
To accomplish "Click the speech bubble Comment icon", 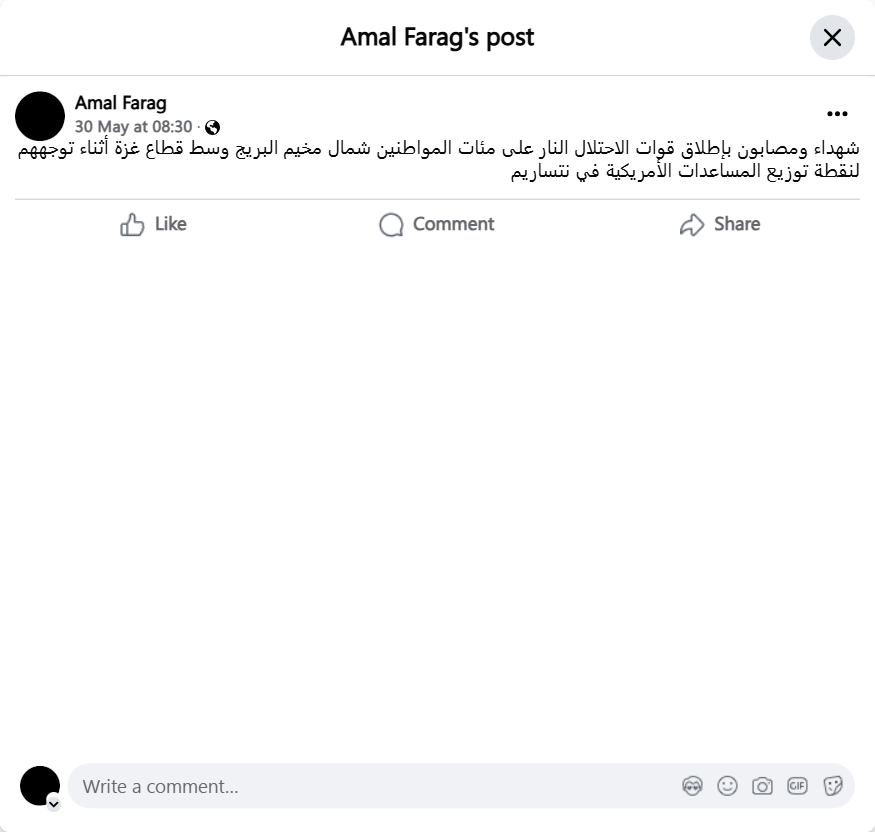I will tap(391, 224).
